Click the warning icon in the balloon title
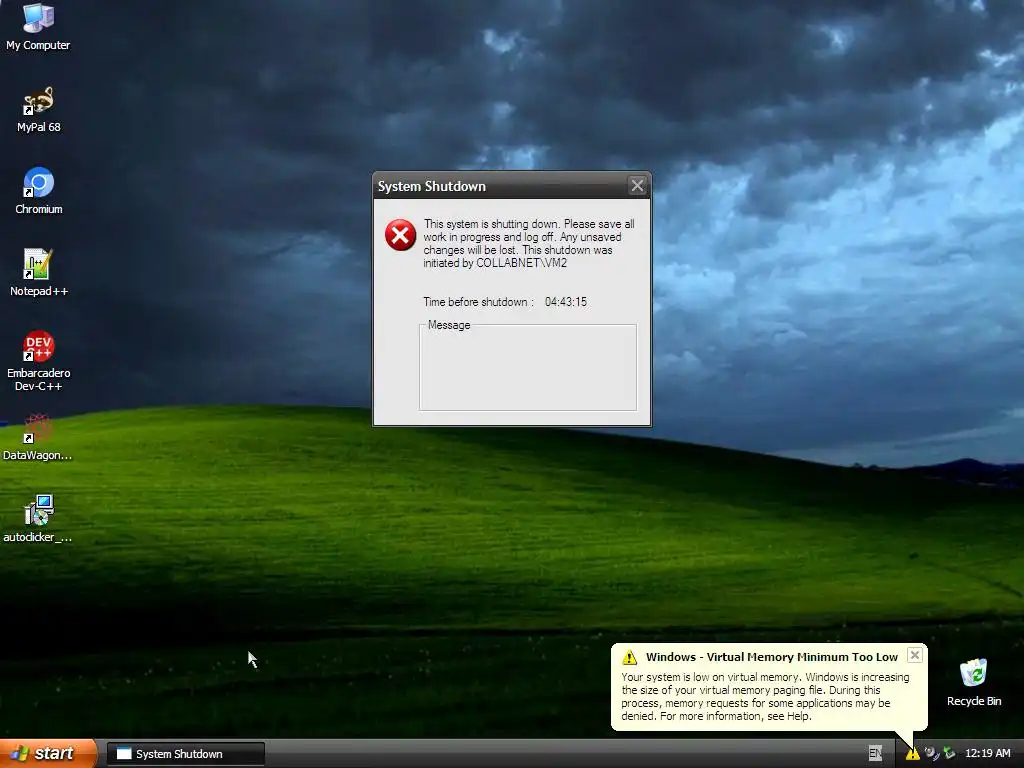 [x=630, y=657]
